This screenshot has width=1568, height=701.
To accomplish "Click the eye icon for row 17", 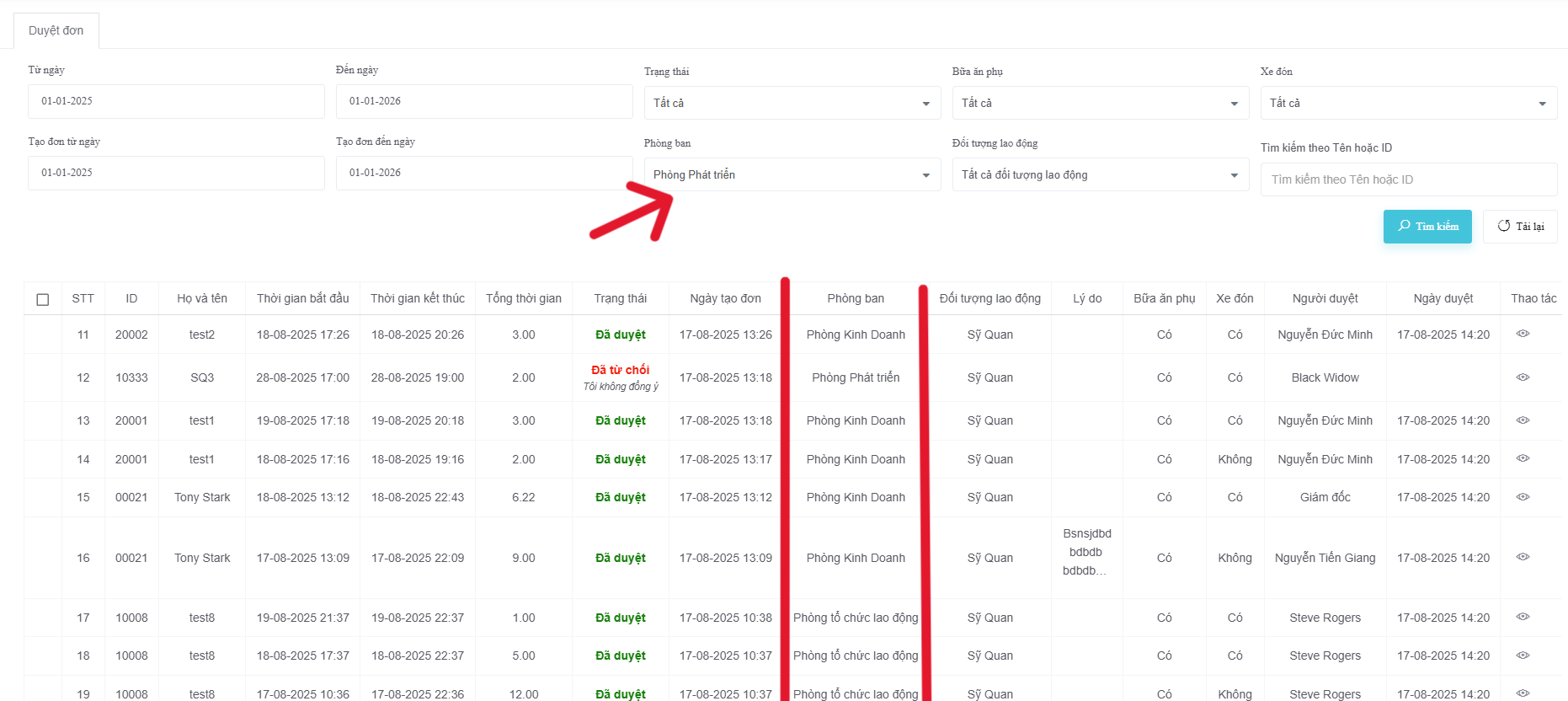I will coord(1523,617).
